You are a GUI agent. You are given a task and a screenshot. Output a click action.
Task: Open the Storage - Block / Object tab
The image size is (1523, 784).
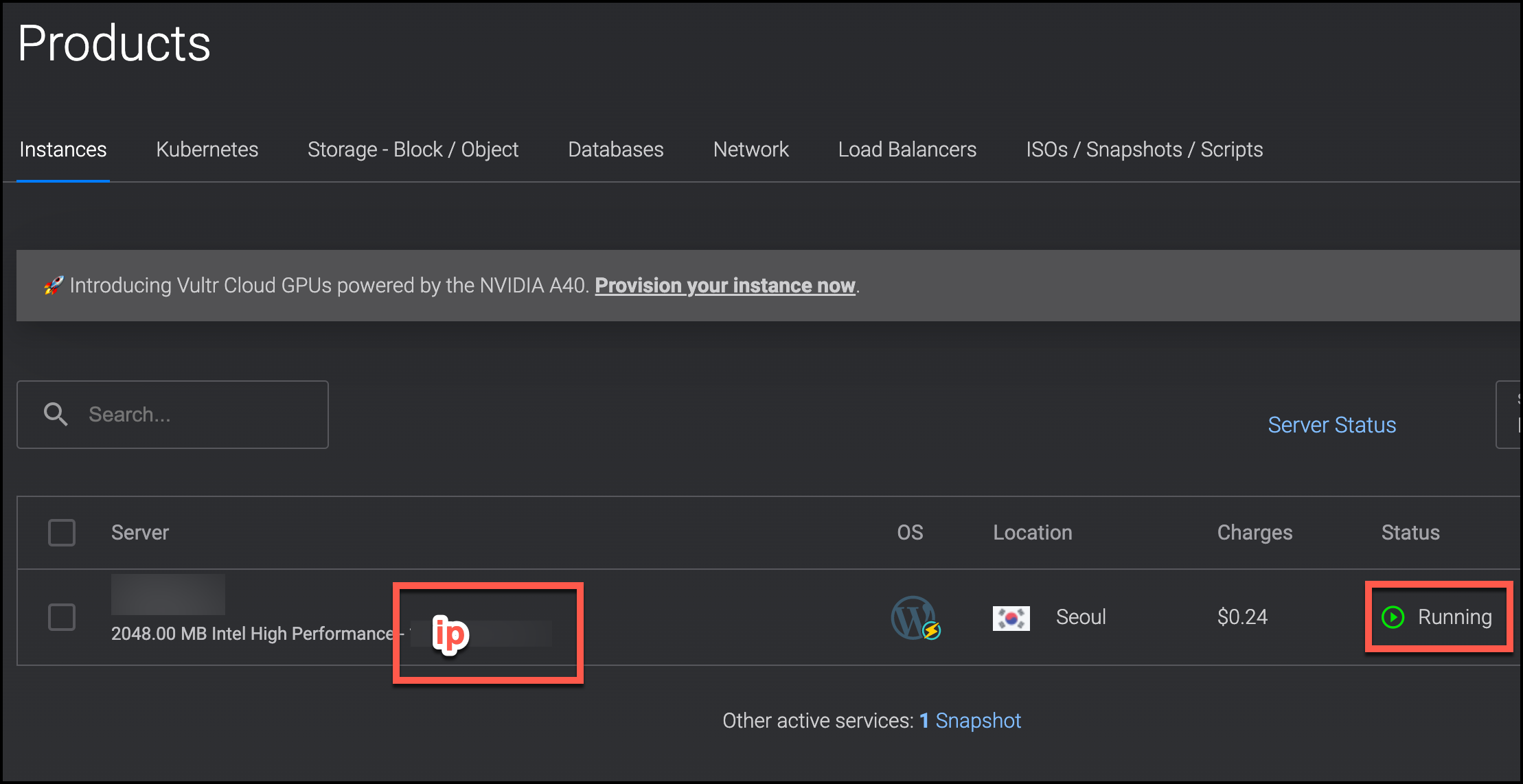tap(413, 149)
